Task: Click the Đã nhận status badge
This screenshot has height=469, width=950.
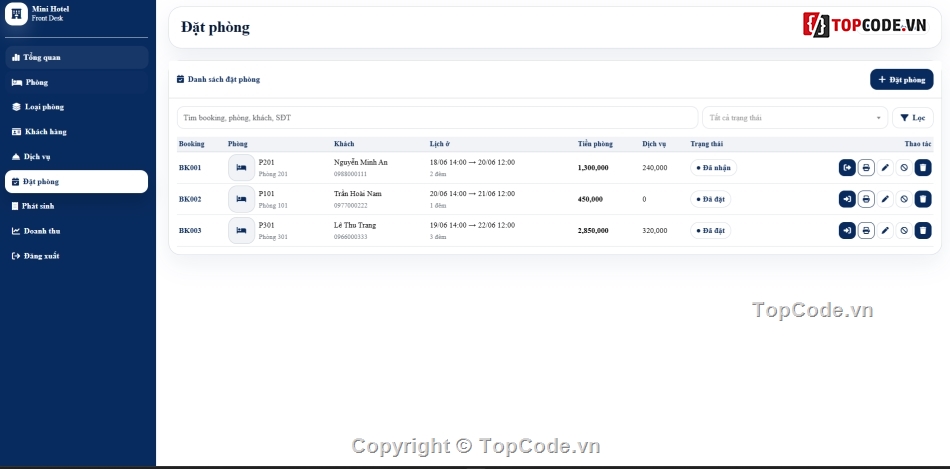Action: click(x=713, y=168)
